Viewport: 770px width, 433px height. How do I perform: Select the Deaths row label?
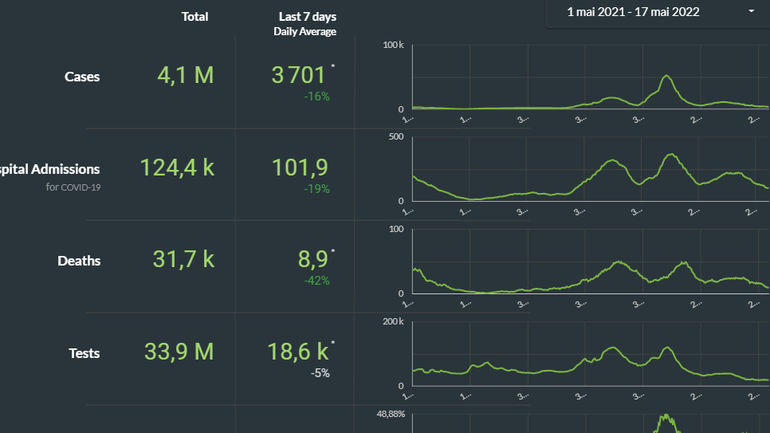(79, 261)
